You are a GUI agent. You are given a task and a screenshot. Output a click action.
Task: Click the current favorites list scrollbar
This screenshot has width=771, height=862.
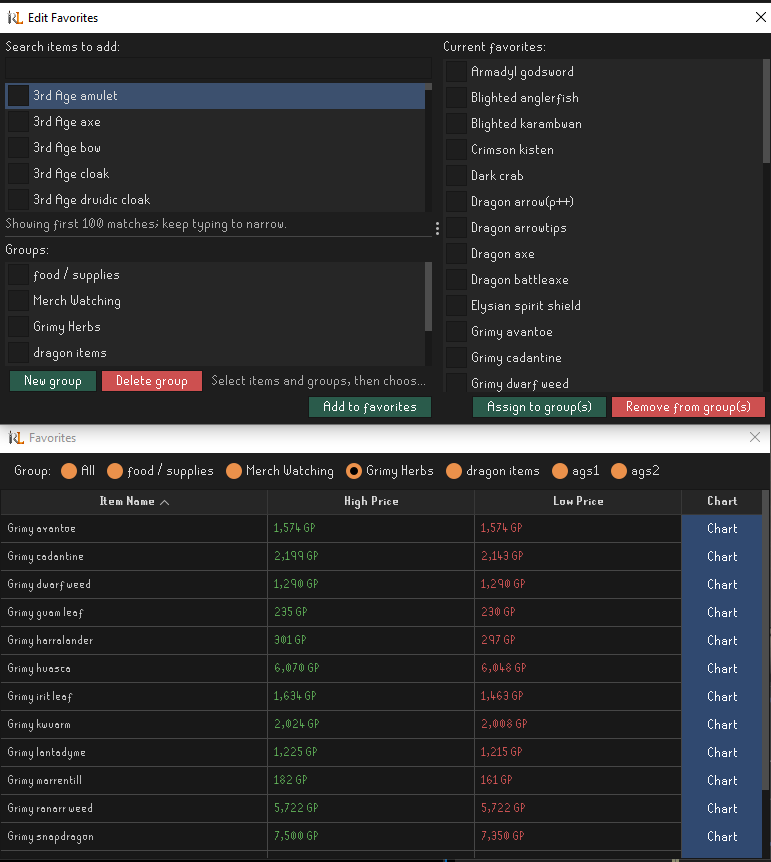click(766, 112)
